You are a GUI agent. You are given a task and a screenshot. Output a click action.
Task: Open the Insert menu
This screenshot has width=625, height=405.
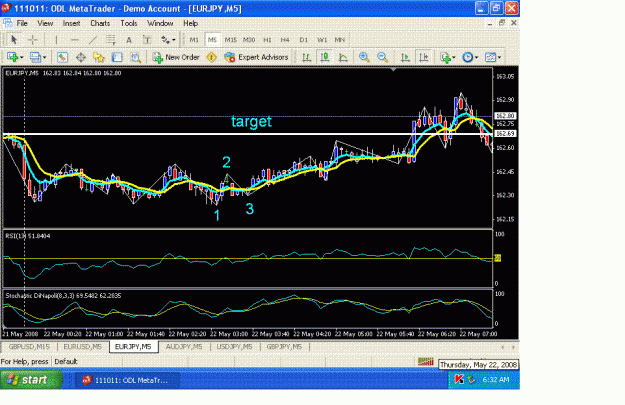pyautogui.click(x=71, y=23)
